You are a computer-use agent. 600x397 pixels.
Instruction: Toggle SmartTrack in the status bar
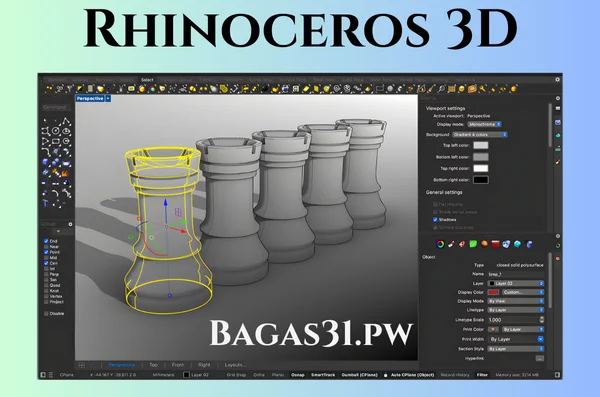pos(323,375)
